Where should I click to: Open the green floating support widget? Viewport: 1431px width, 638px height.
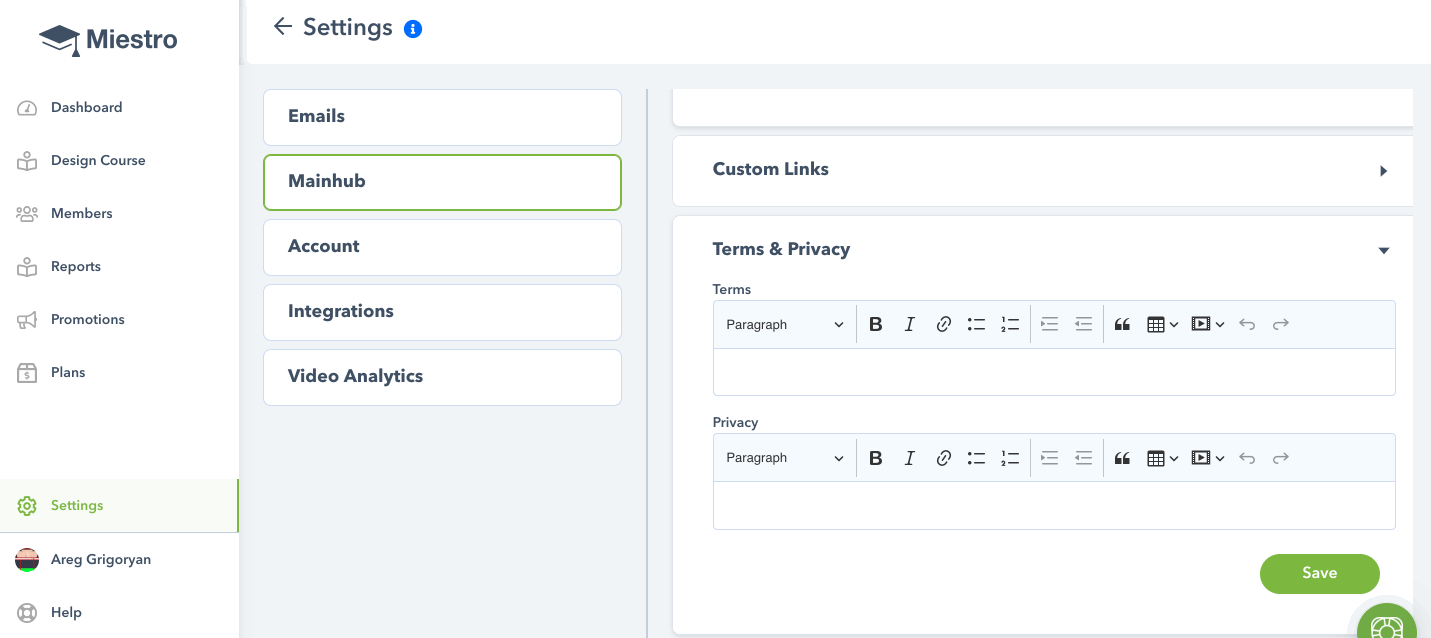click(1387, 626)
